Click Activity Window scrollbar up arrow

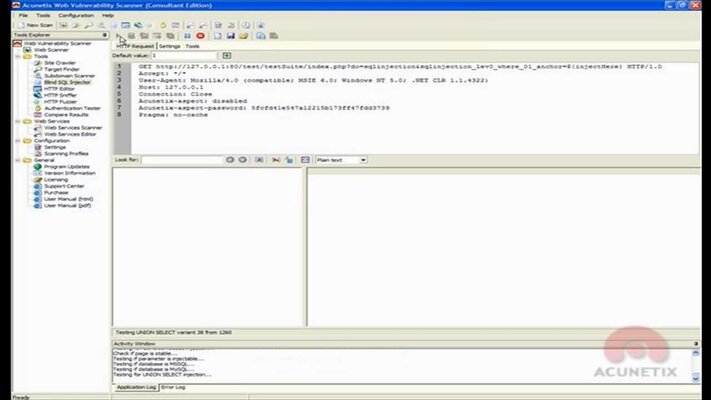(696, 352)
